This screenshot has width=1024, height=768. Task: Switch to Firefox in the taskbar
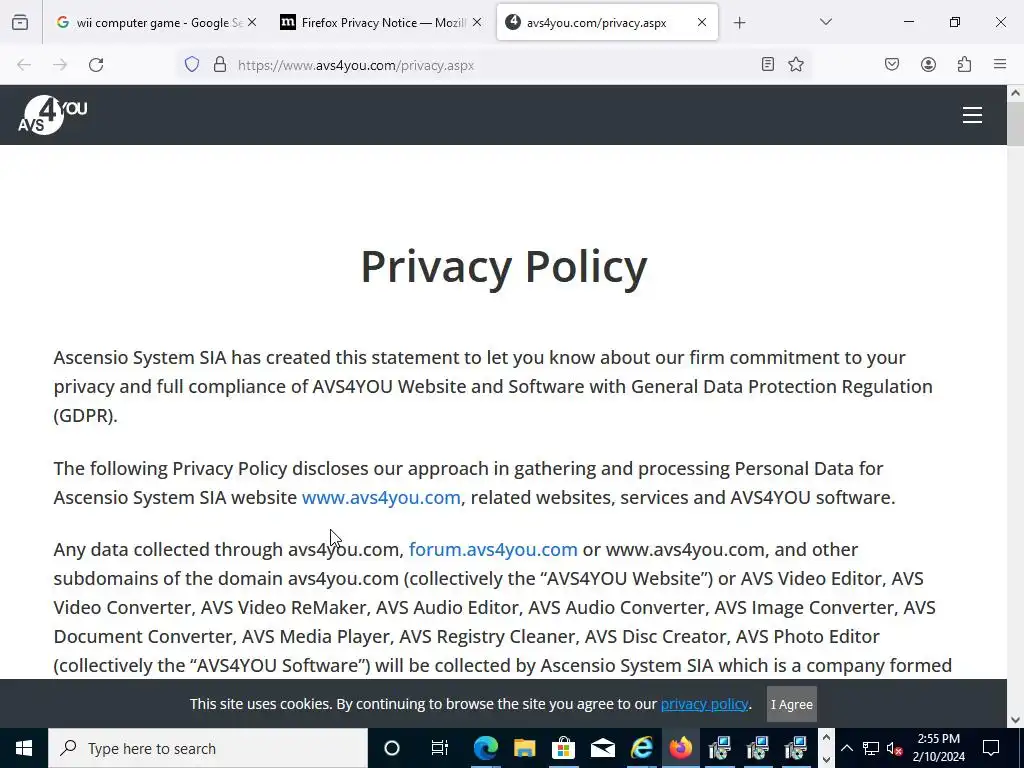[680, 748]
